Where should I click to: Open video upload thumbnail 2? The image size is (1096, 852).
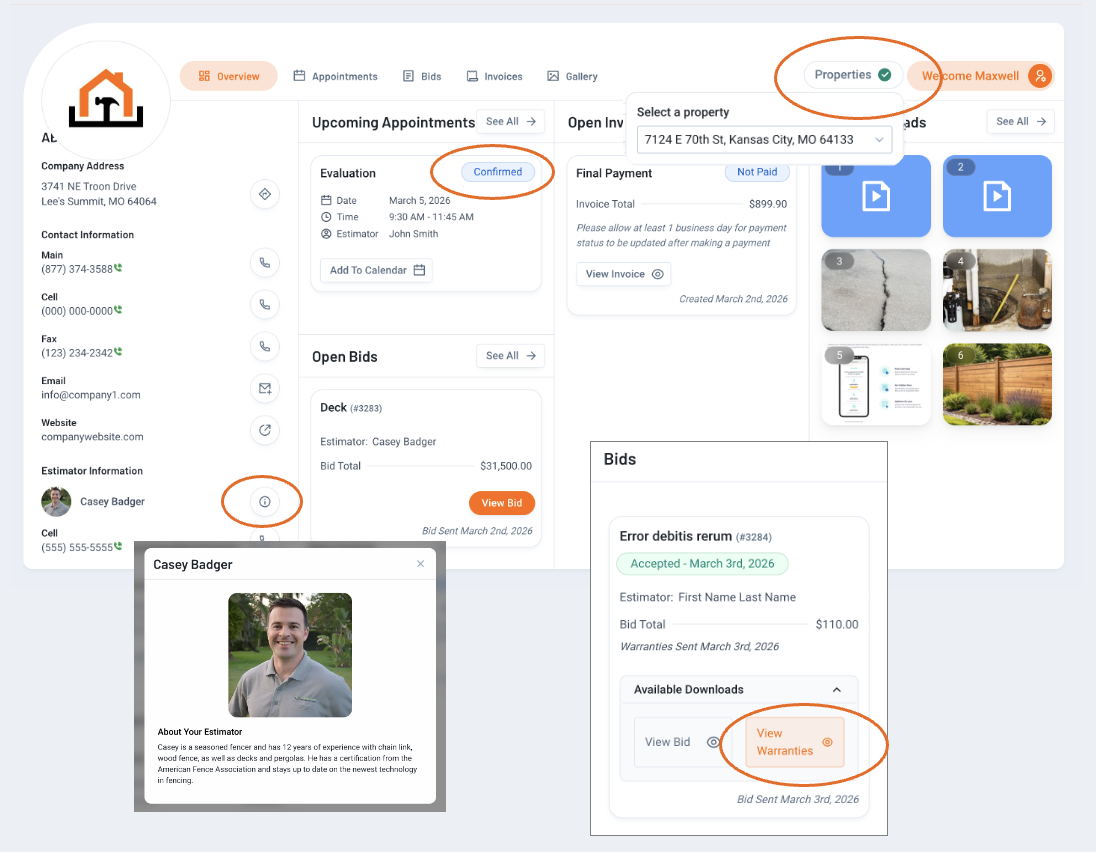pyautogui.click(x=997, y=196)
